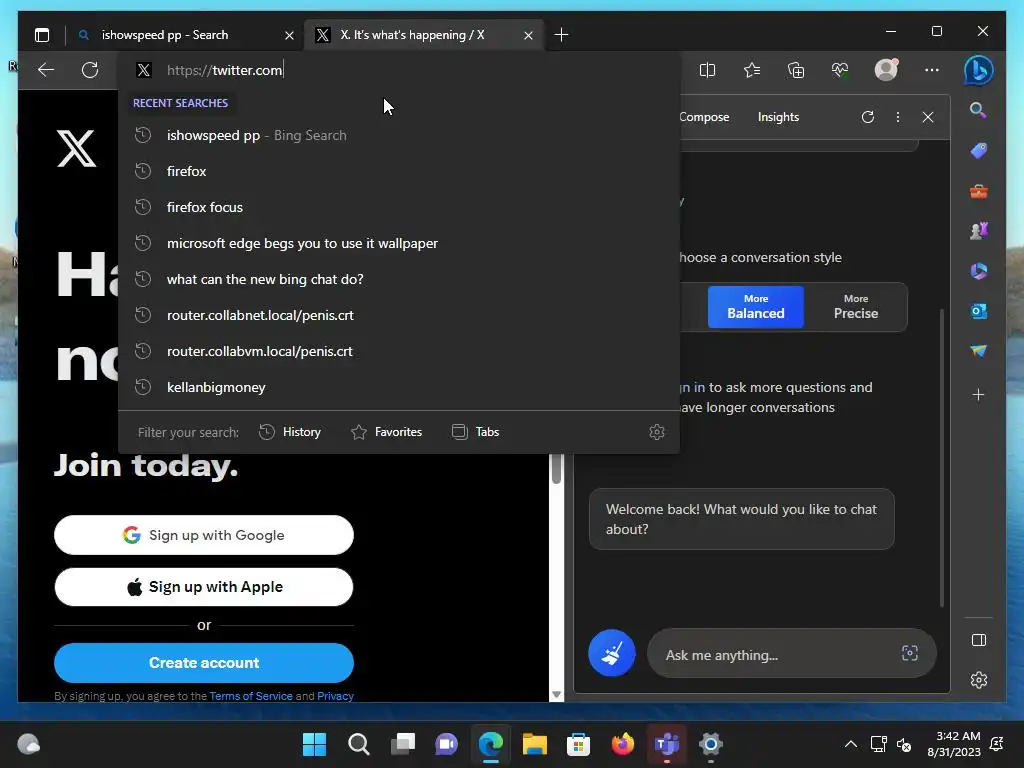Select More Precise conversation style
The height and width of the screenshot is (768, 1024).
click(856, 307)
